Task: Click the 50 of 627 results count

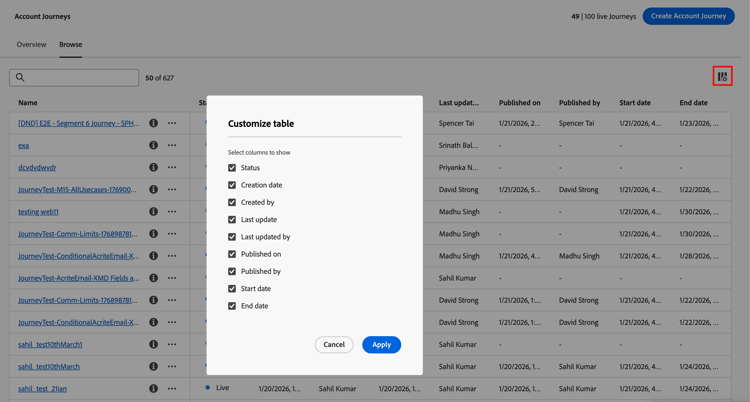Action: 160,78
